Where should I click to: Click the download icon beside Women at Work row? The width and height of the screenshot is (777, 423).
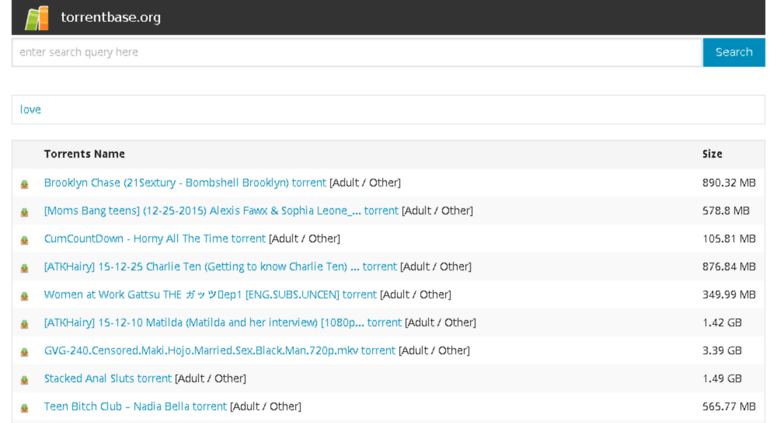pyautogui.click(x=24, y=296)
